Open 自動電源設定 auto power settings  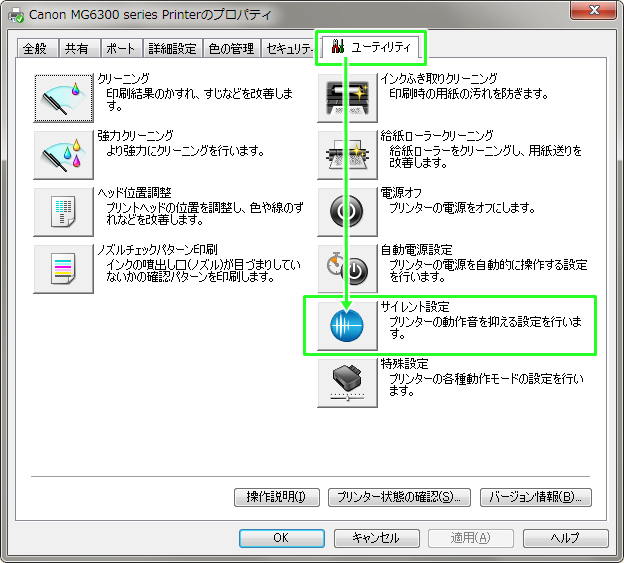tap(347, 269)
